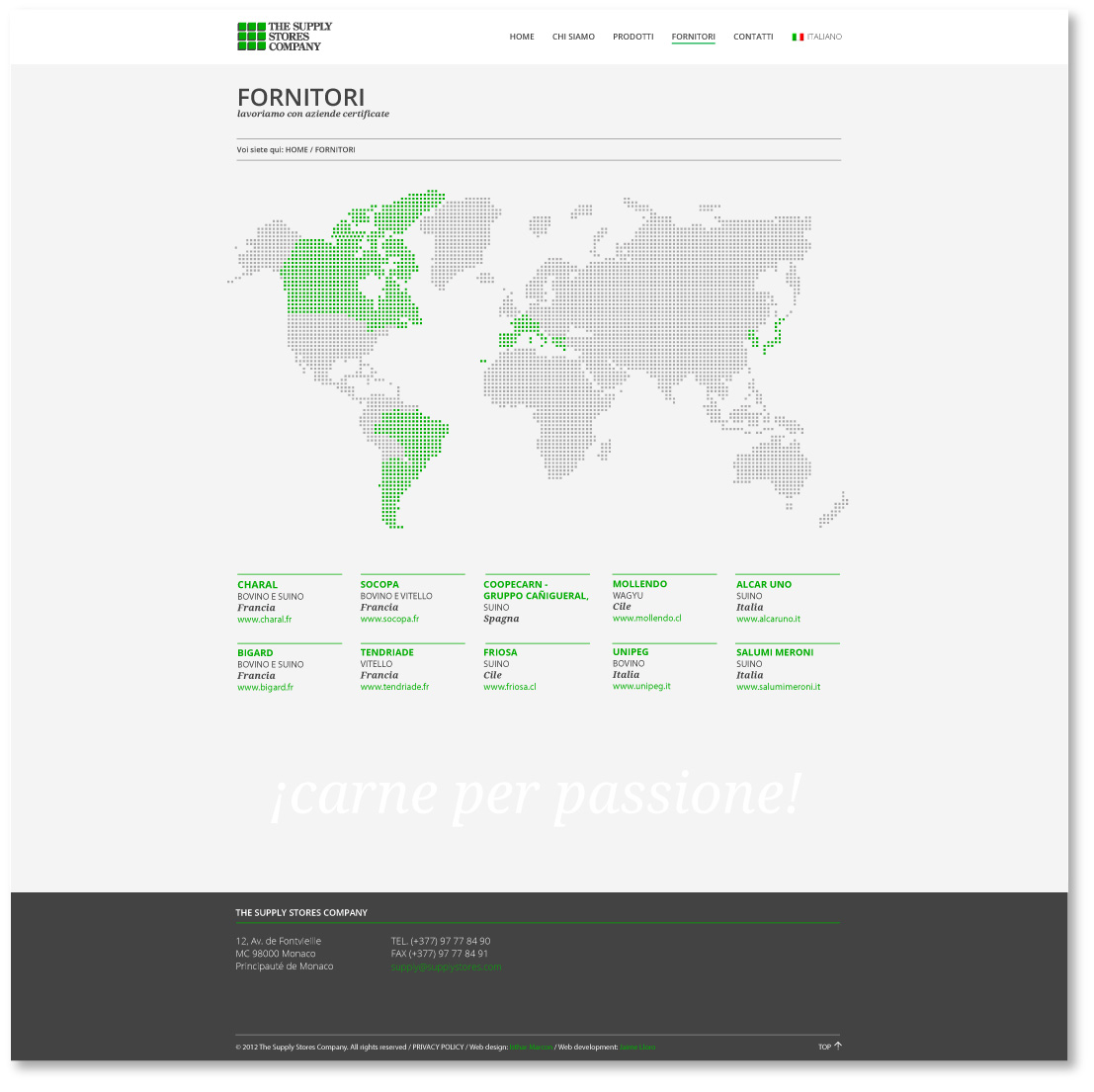Open the PRODOTTI menu item

pyautogui.click(x=632, y=37)
